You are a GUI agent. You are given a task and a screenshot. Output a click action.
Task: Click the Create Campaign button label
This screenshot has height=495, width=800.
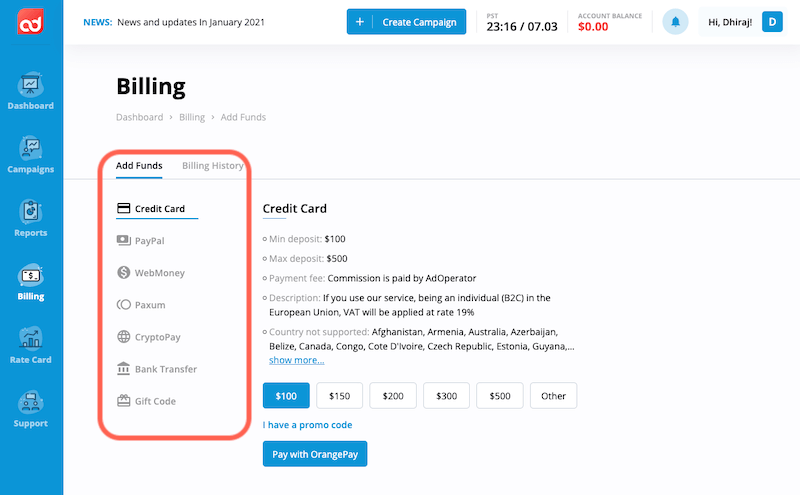point(419,22)
